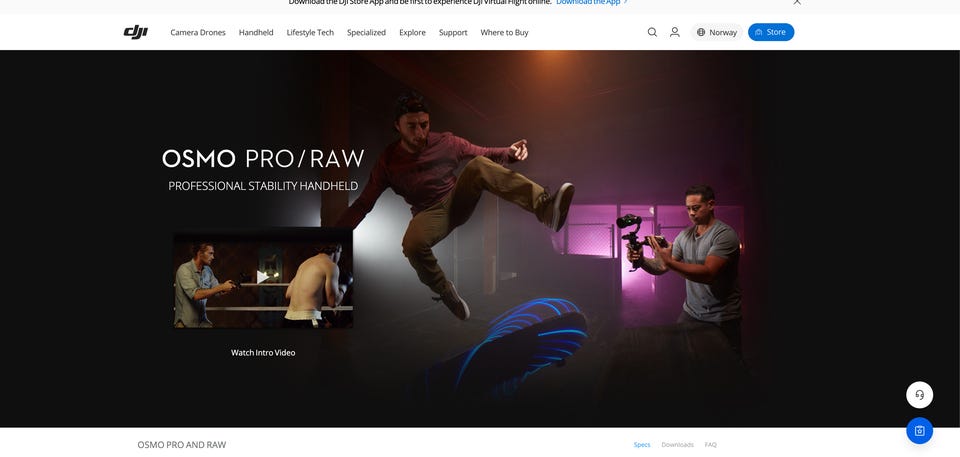The image size is (960, 457).
Task: Play the intro video thumbnail
Action: pyautogui.click(x=263, y=278)
